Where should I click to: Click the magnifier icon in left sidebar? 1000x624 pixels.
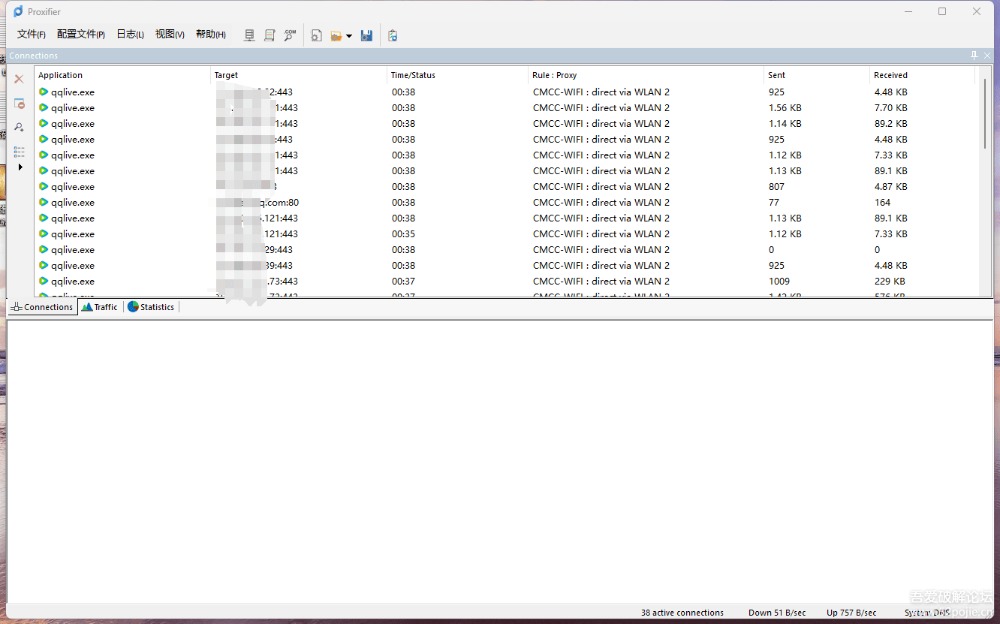pos(19,127)
